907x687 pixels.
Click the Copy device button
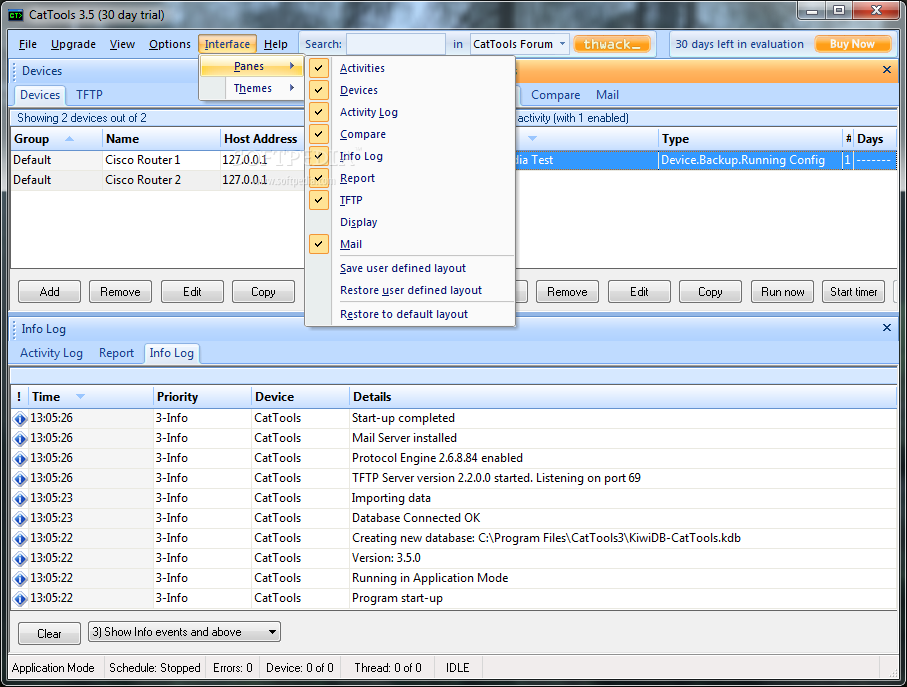point(263,292)
